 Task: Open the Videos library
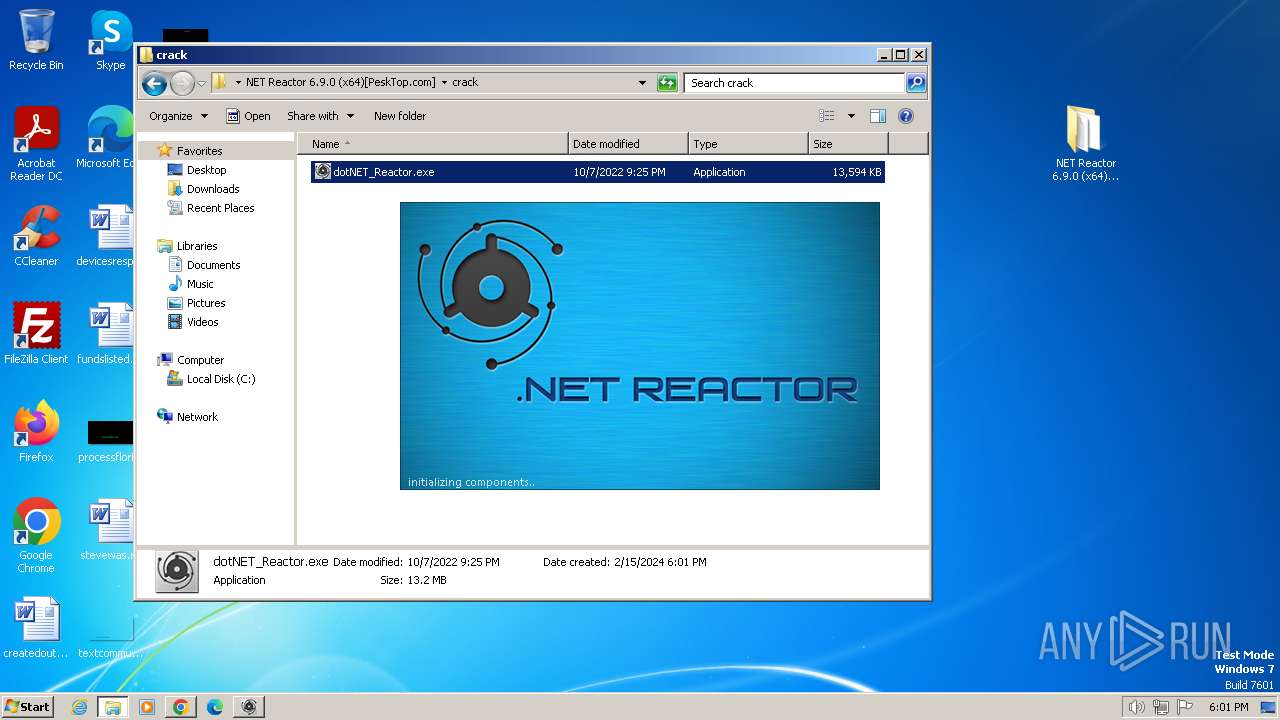[202, 322]
